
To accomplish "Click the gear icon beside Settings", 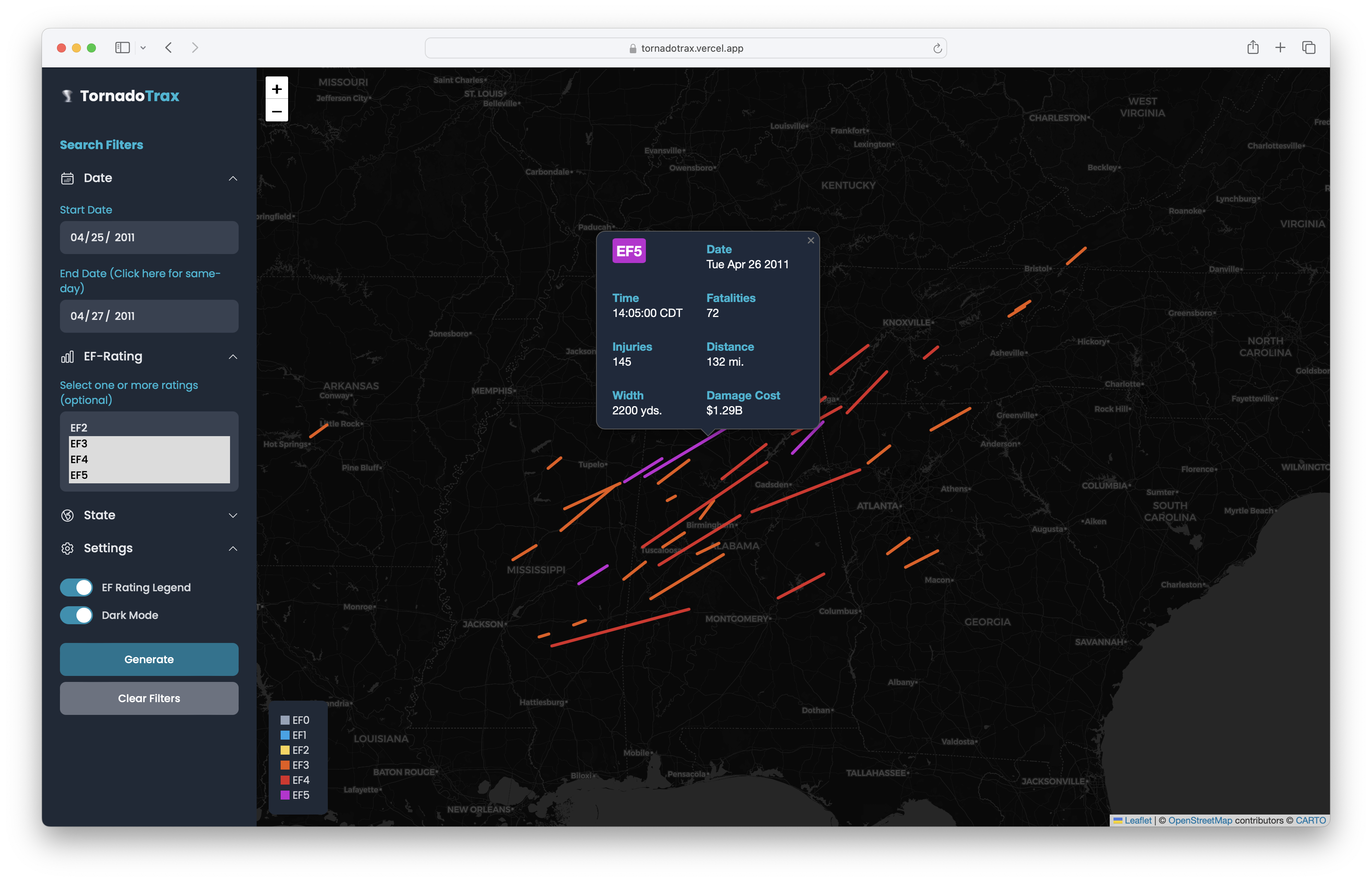I will click(67, 549).
